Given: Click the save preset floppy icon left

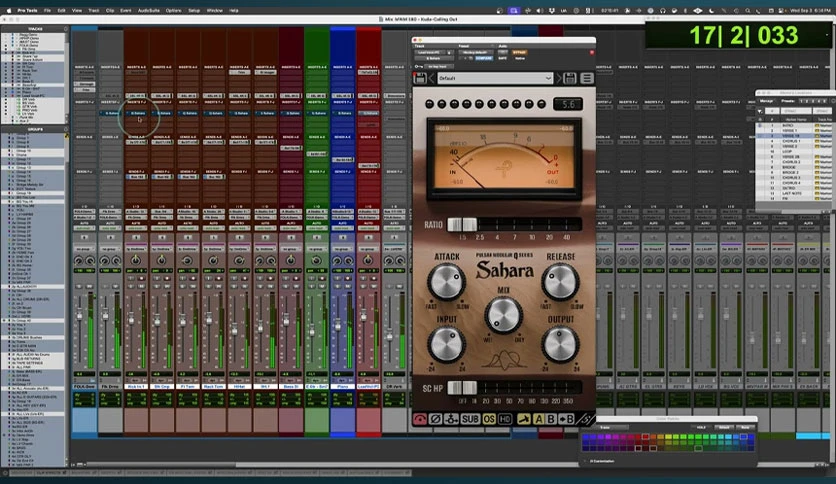Looking at the screenshot, I should click(420, 78).
